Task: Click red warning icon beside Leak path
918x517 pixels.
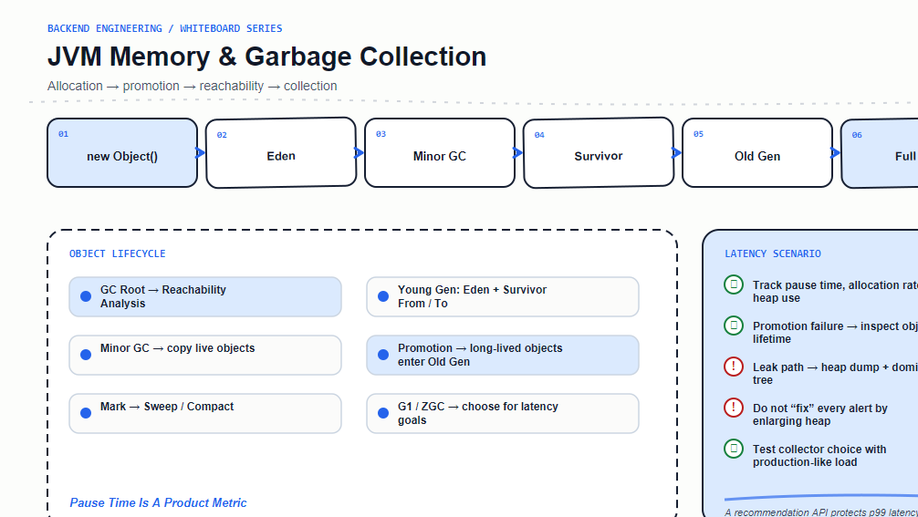Action: (734, 367)
